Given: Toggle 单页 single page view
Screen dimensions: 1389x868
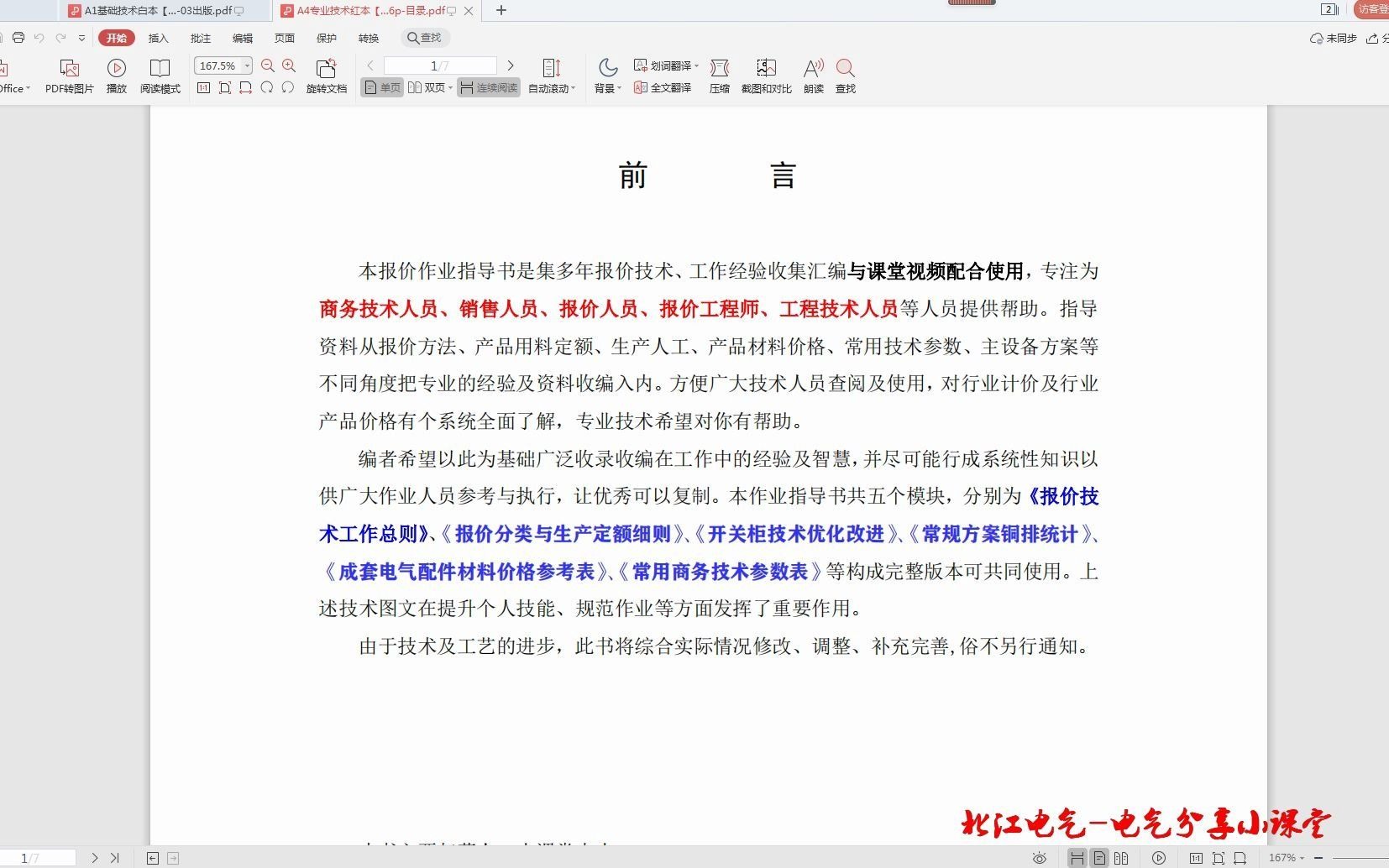Looking at the screenshot, I should click(x=382, y=87).
